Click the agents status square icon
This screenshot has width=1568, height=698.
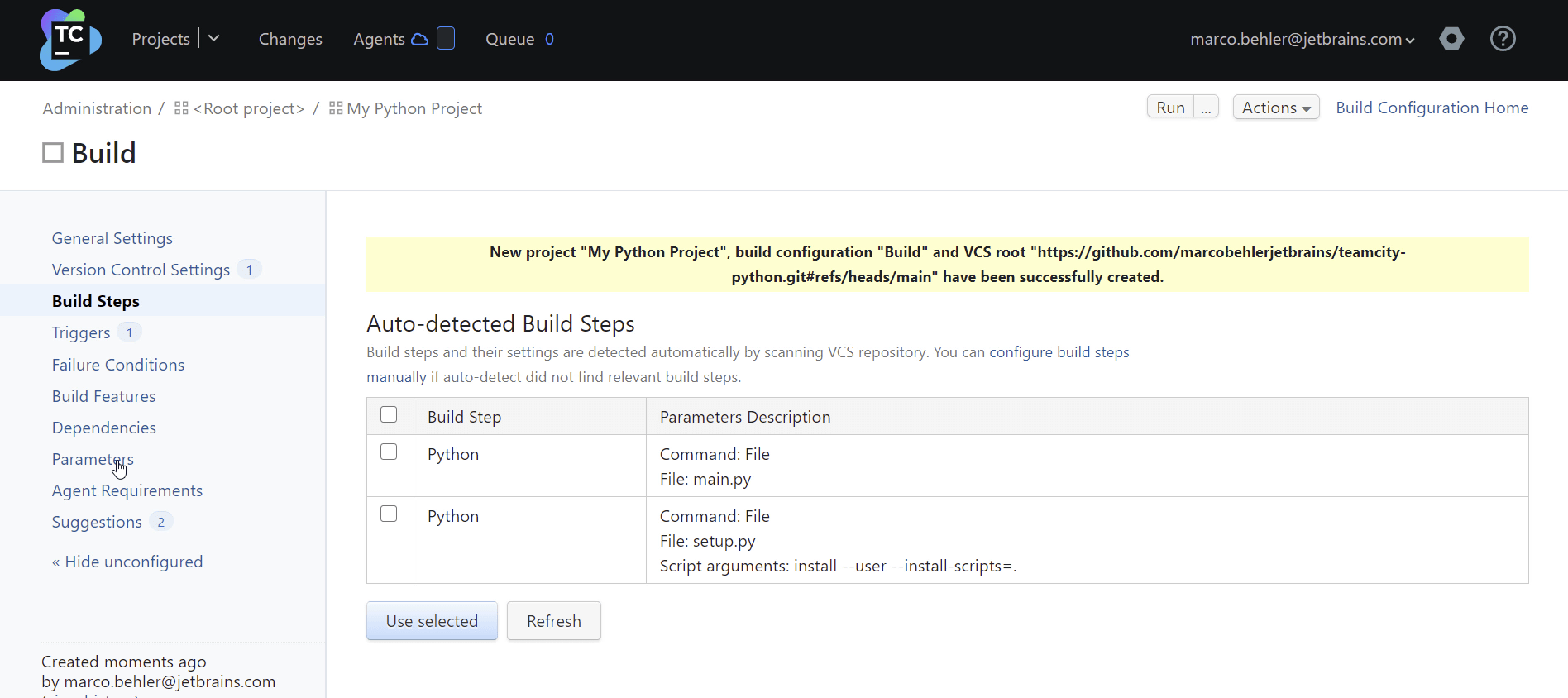click(446, 39)
